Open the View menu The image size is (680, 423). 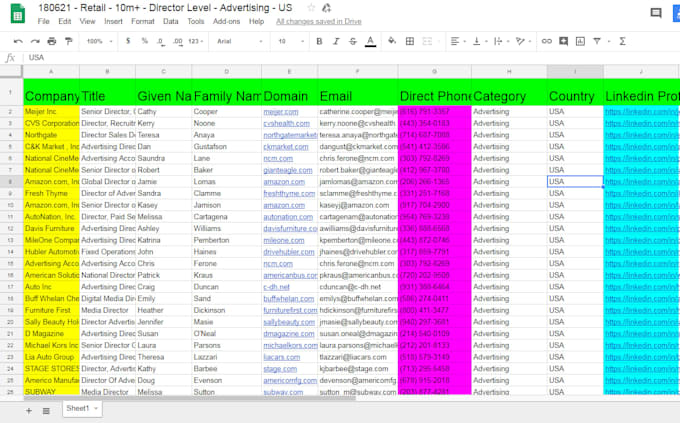87,21
